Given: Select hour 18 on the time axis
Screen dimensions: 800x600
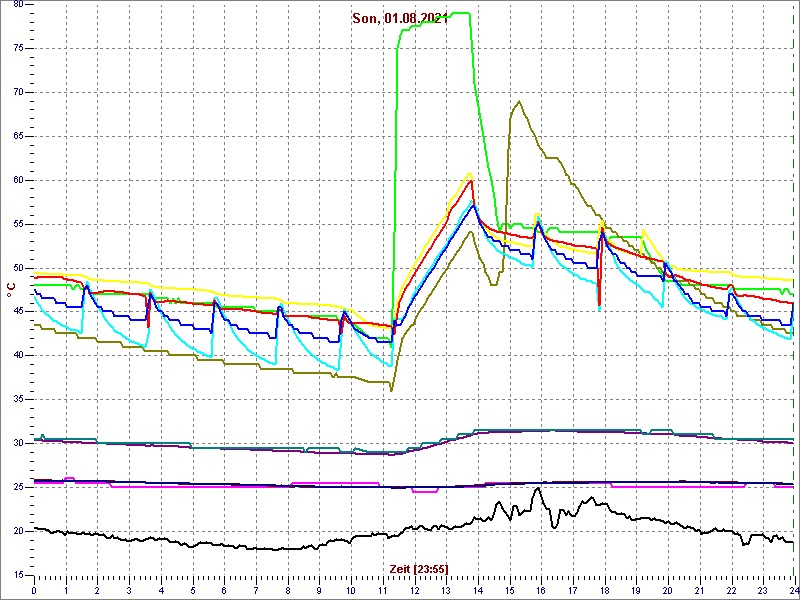Looking at the screenshot, I should (604, 590).
